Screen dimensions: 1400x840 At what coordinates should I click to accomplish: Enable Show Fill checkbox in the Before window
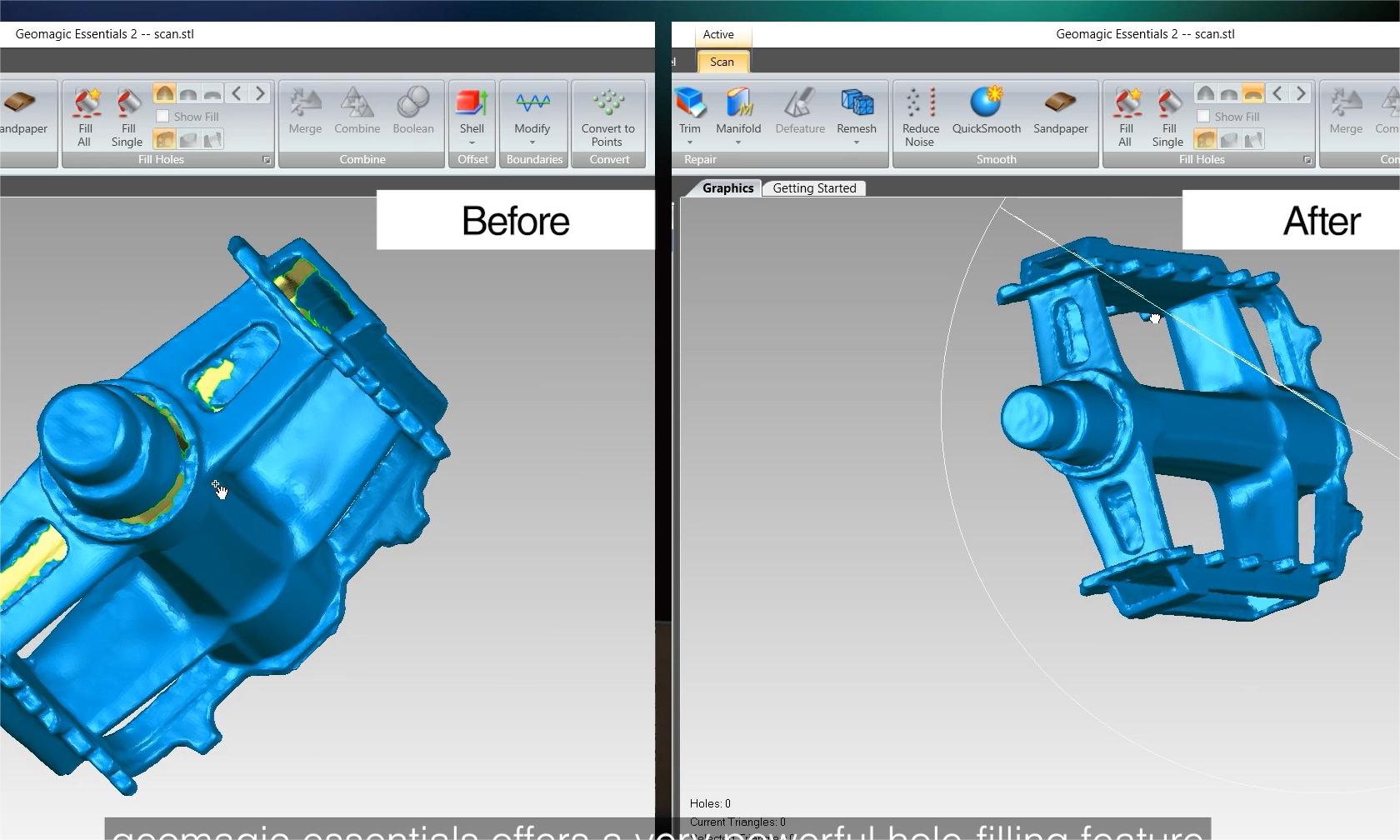click(x=163, y=117)
